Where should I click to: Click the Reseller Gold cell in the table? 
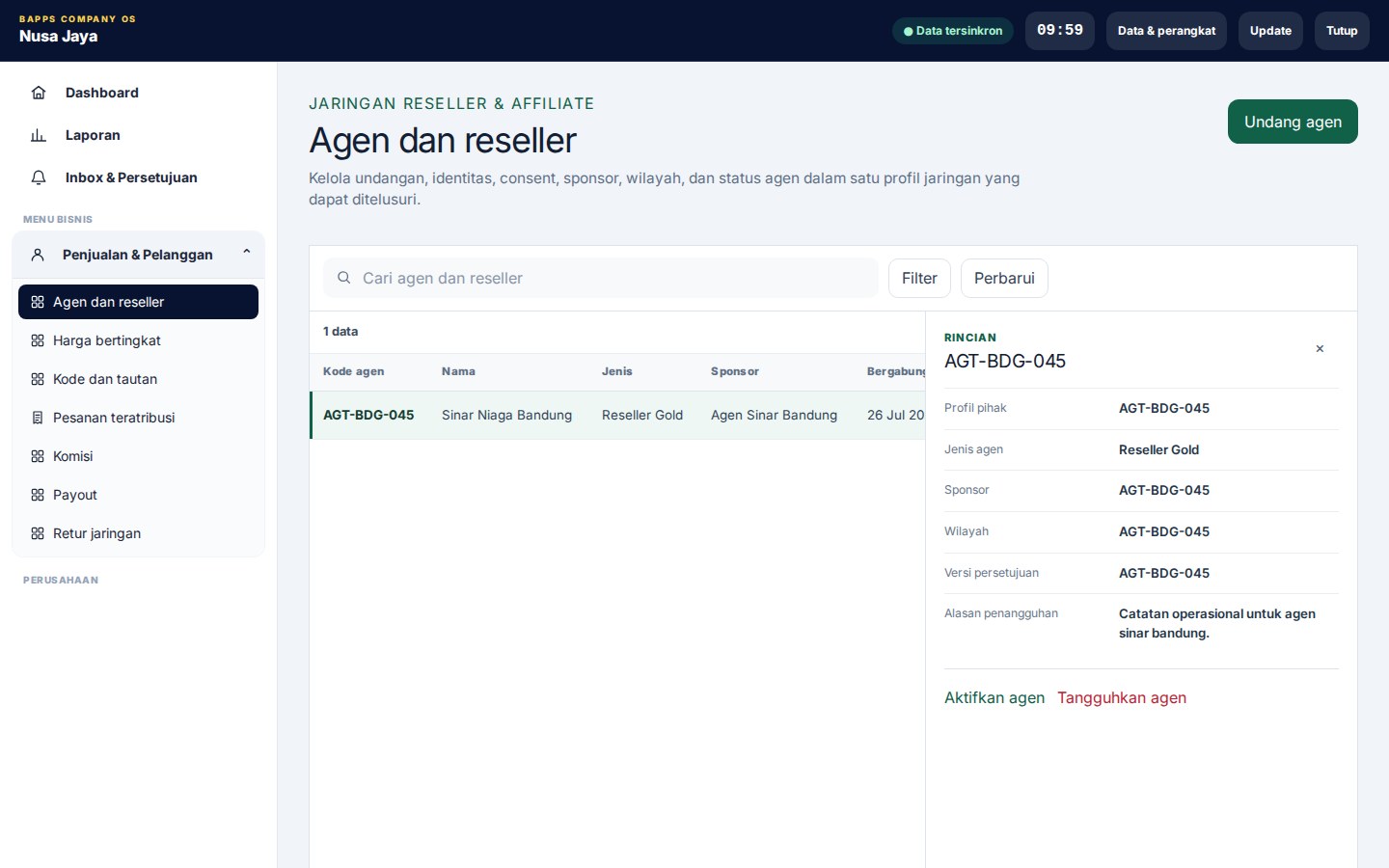point(642,415)
